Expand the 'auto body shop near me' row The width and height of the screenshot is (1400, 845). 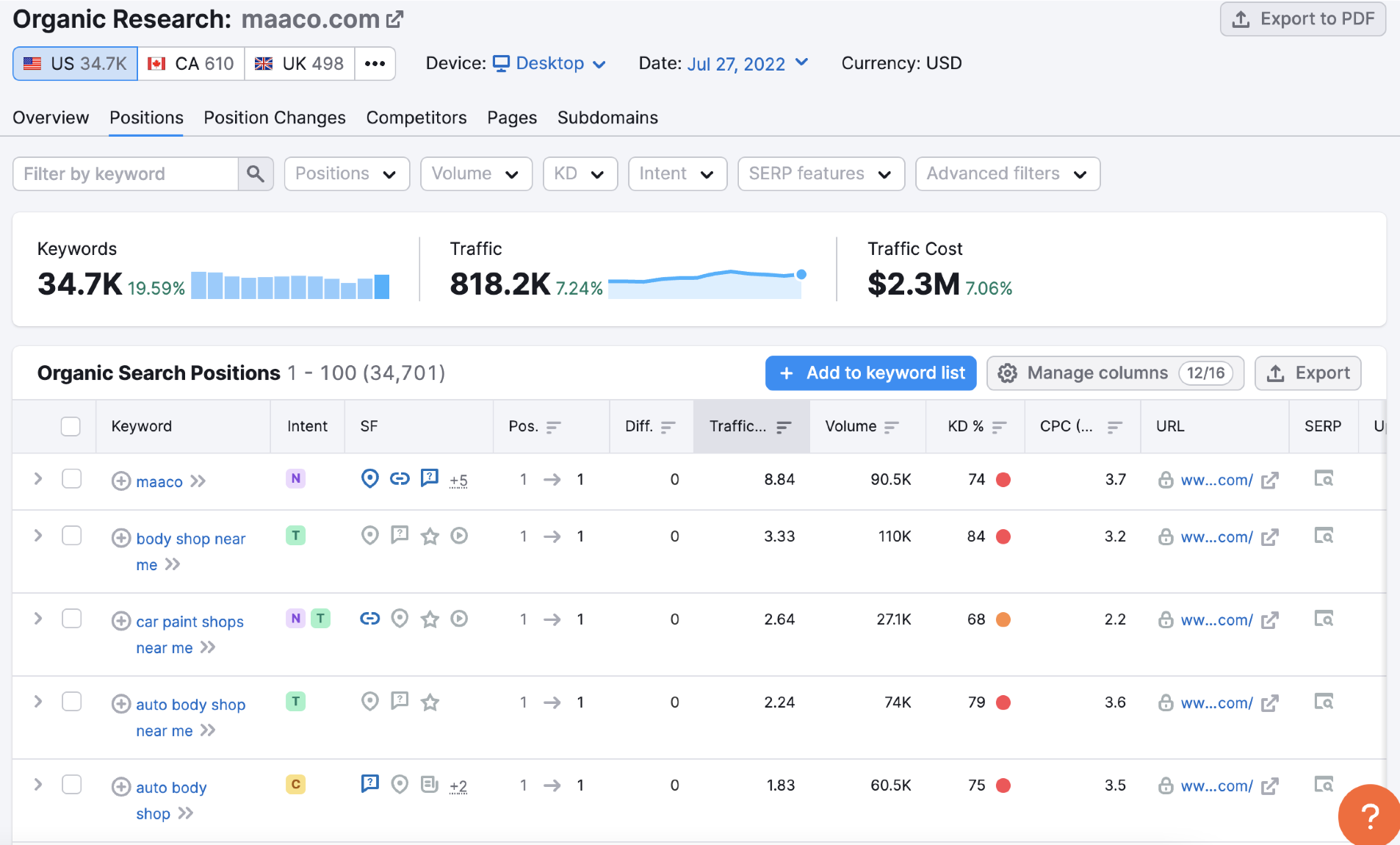38,702
